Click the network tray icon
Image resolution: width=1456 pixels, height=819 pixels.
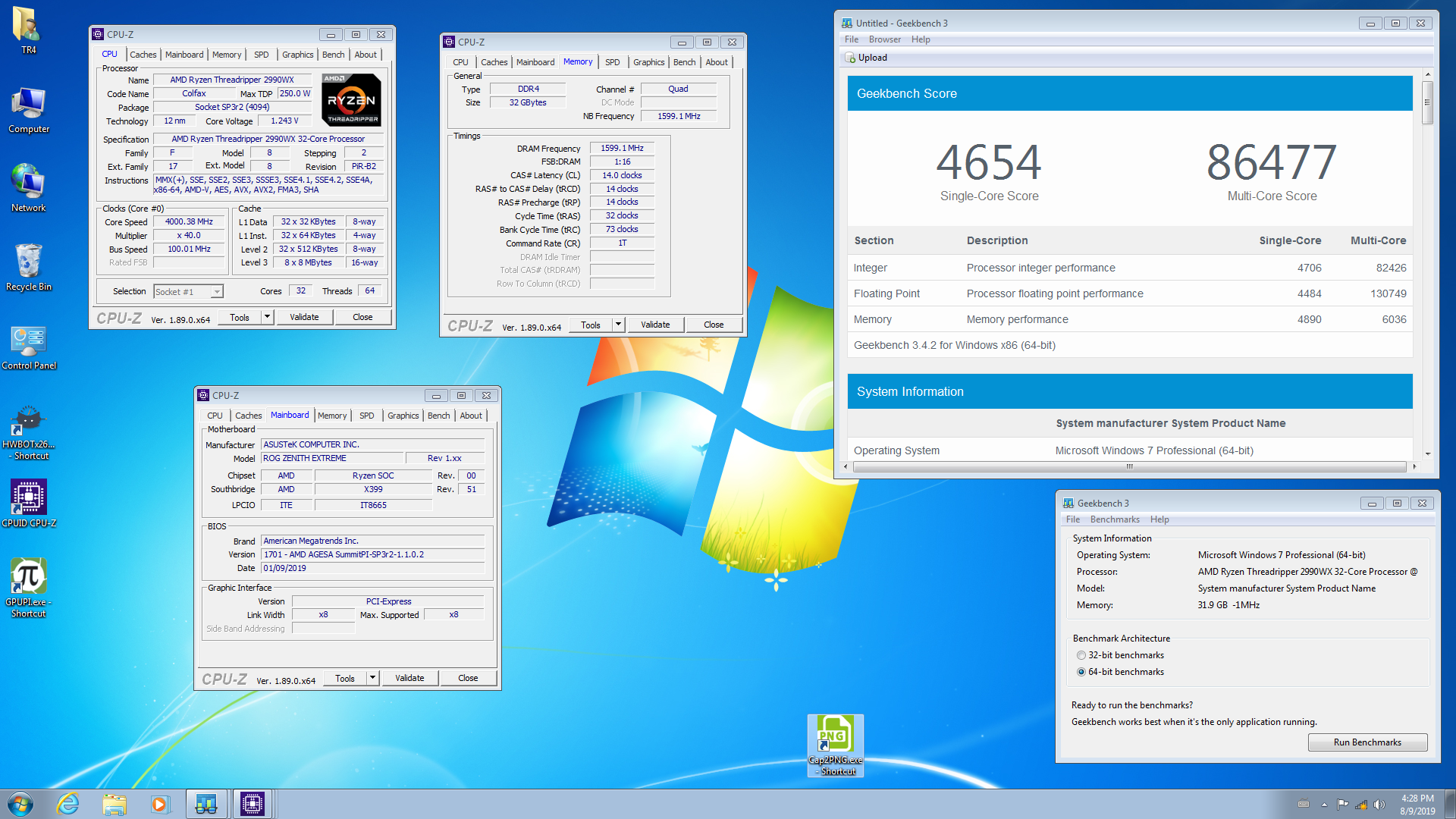[1361, 805]
